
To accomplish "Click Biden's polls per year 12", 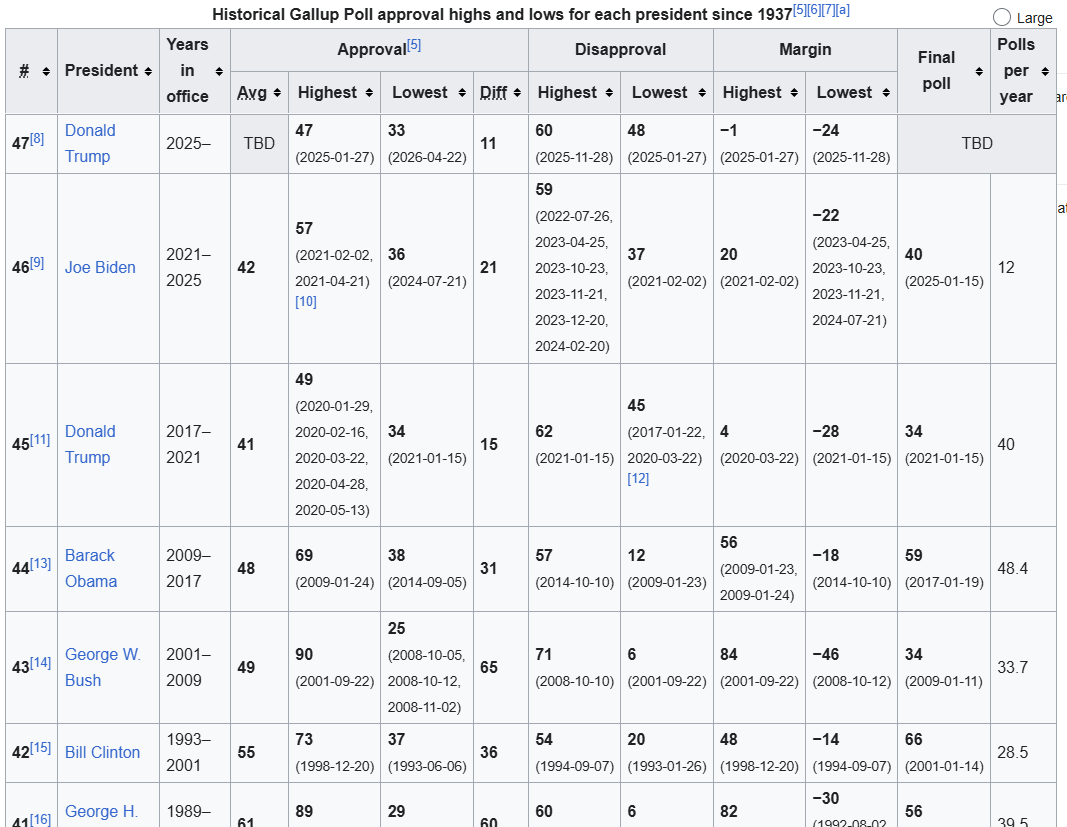I will [x=1006, y=267].
